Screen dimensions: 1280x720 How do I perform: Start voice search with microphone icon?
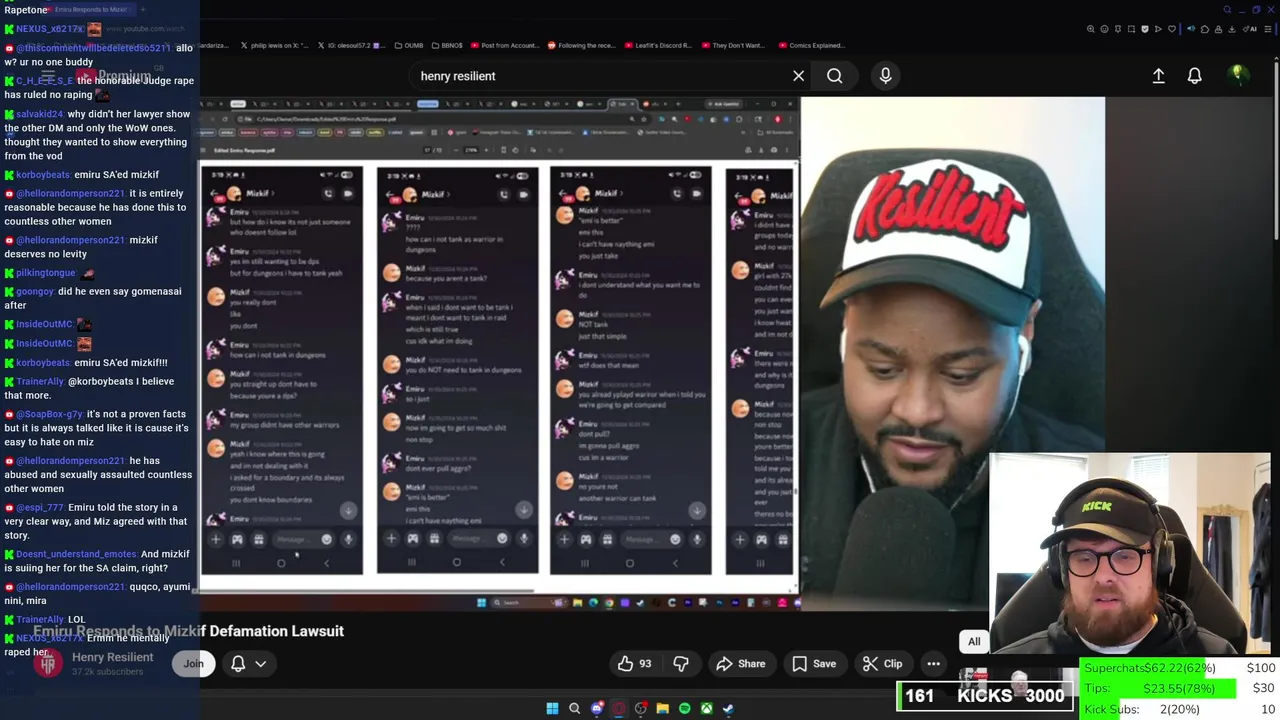885,76
